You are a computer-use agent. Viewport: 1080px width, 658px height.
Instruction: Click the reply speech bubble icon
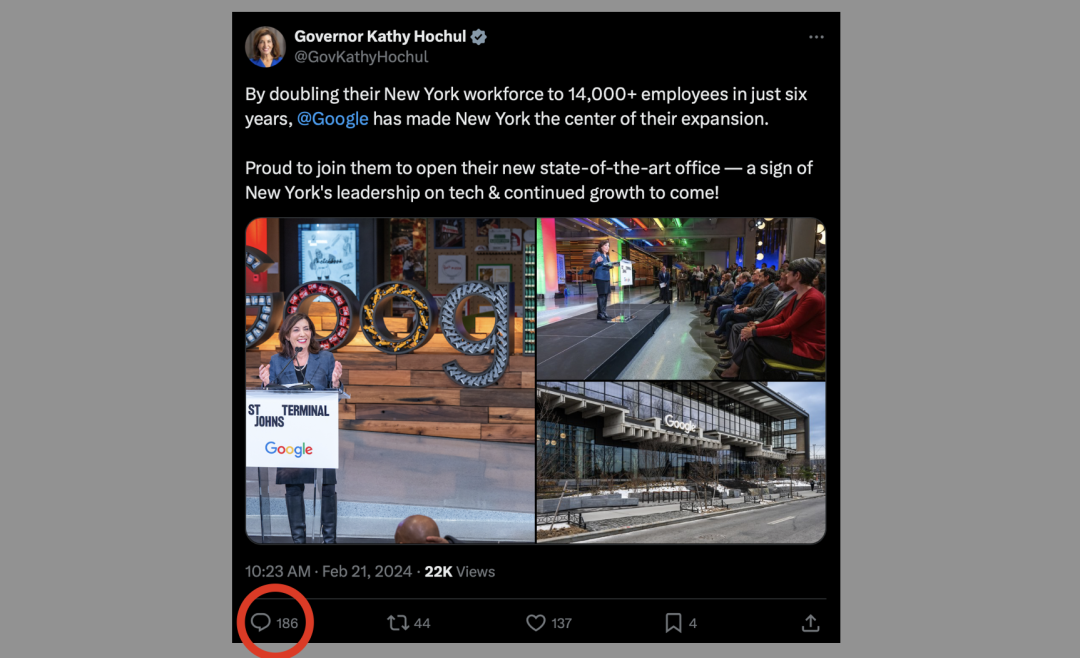(x=260, y=623)
